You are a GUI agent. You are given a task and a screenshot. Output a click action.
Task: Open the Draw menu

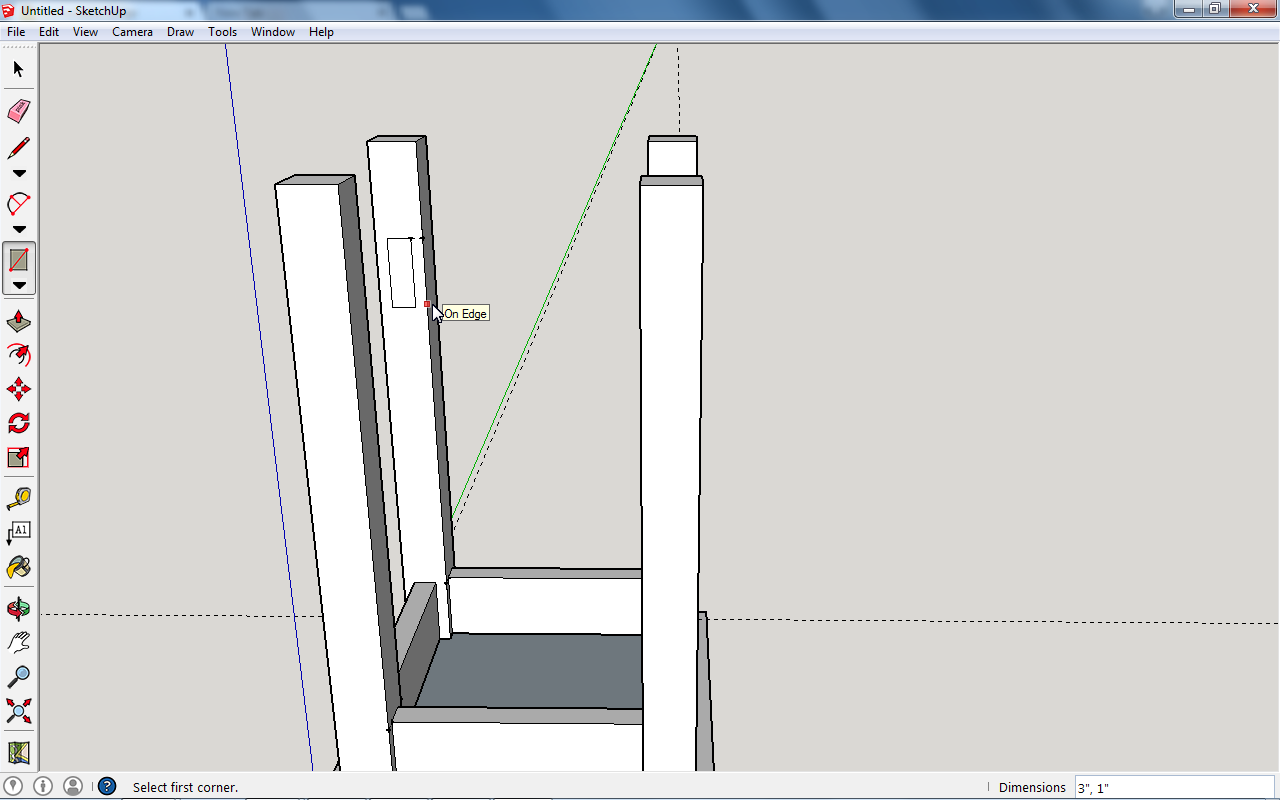(x=180, y=31)
